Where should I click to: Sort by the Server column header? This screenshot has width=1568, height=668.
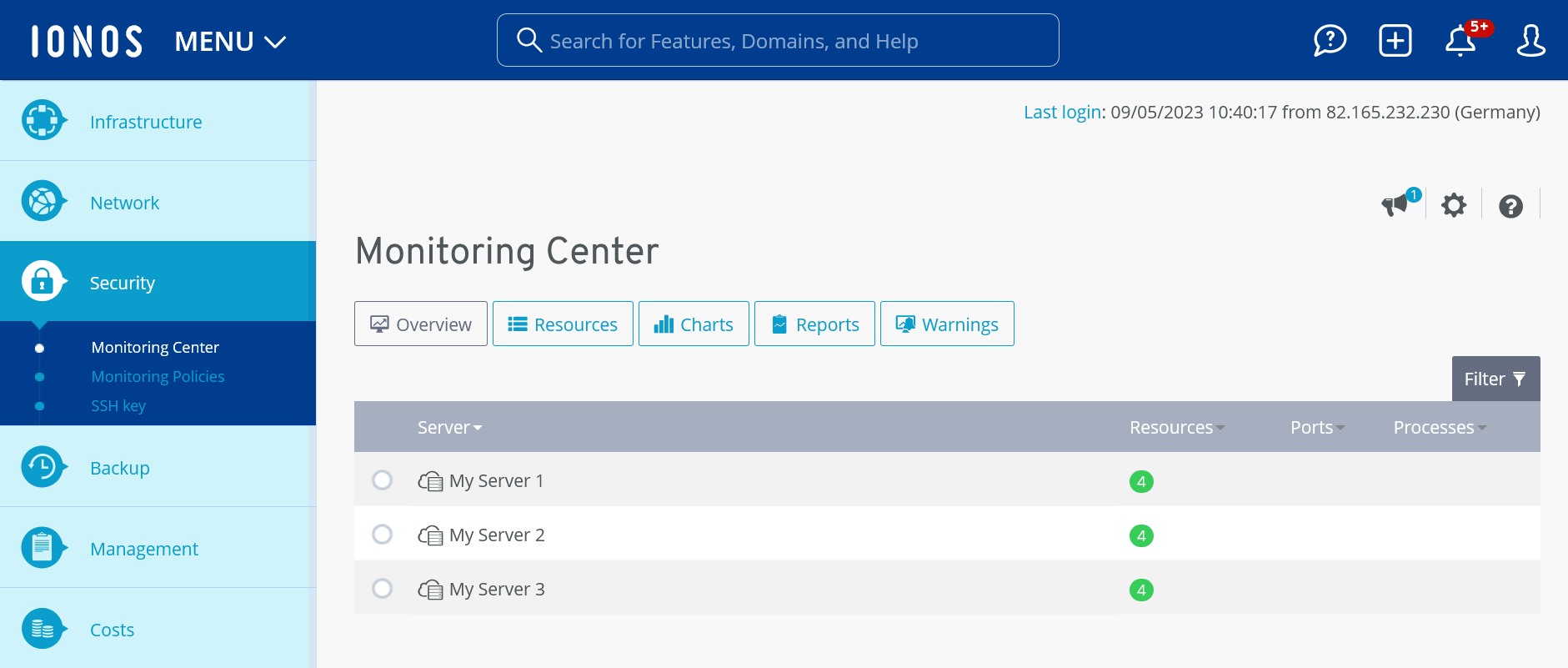(x=449, y=427)
